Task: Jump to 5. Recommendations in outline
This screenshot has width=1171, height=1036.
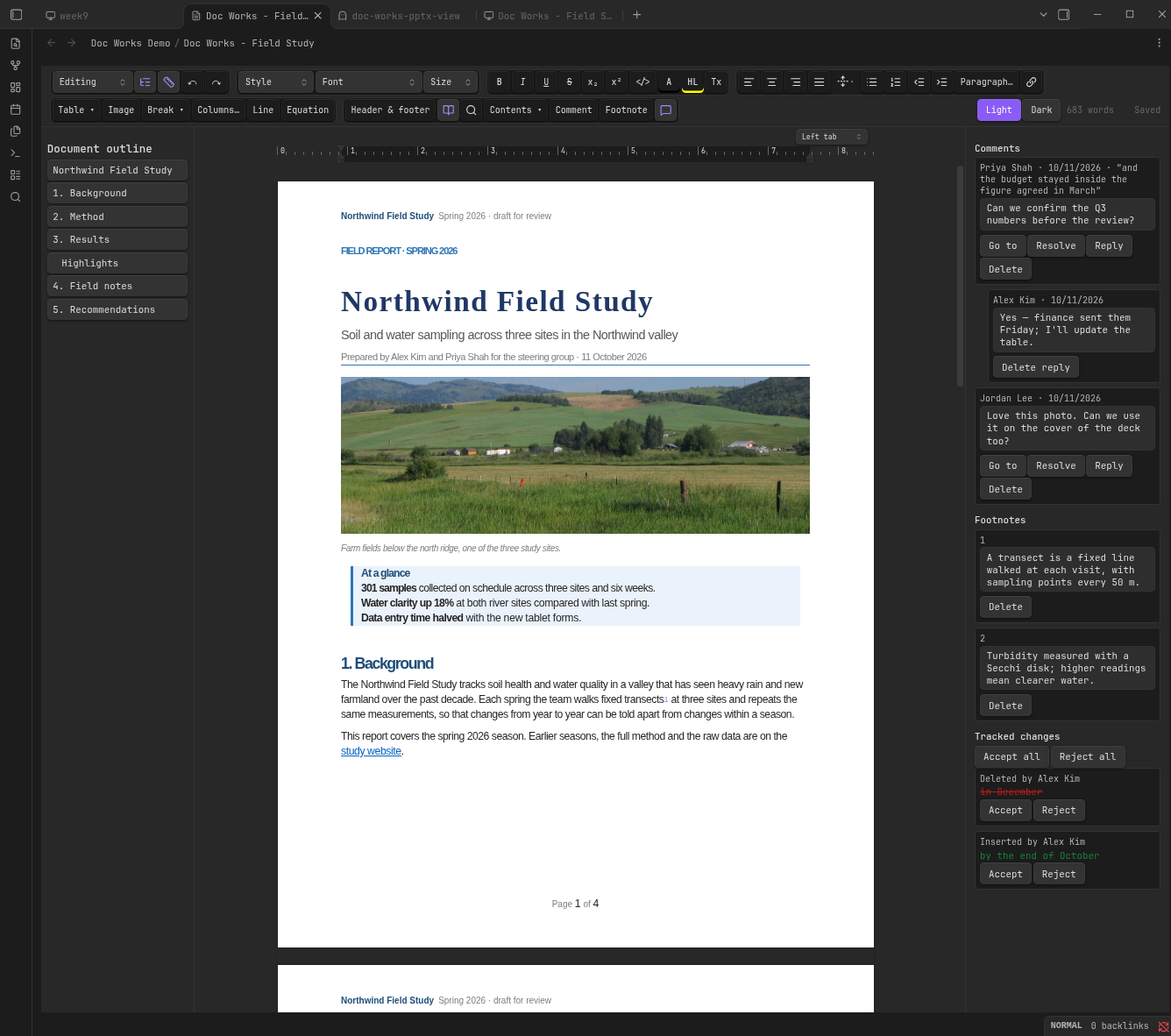Action: point(117,310)
